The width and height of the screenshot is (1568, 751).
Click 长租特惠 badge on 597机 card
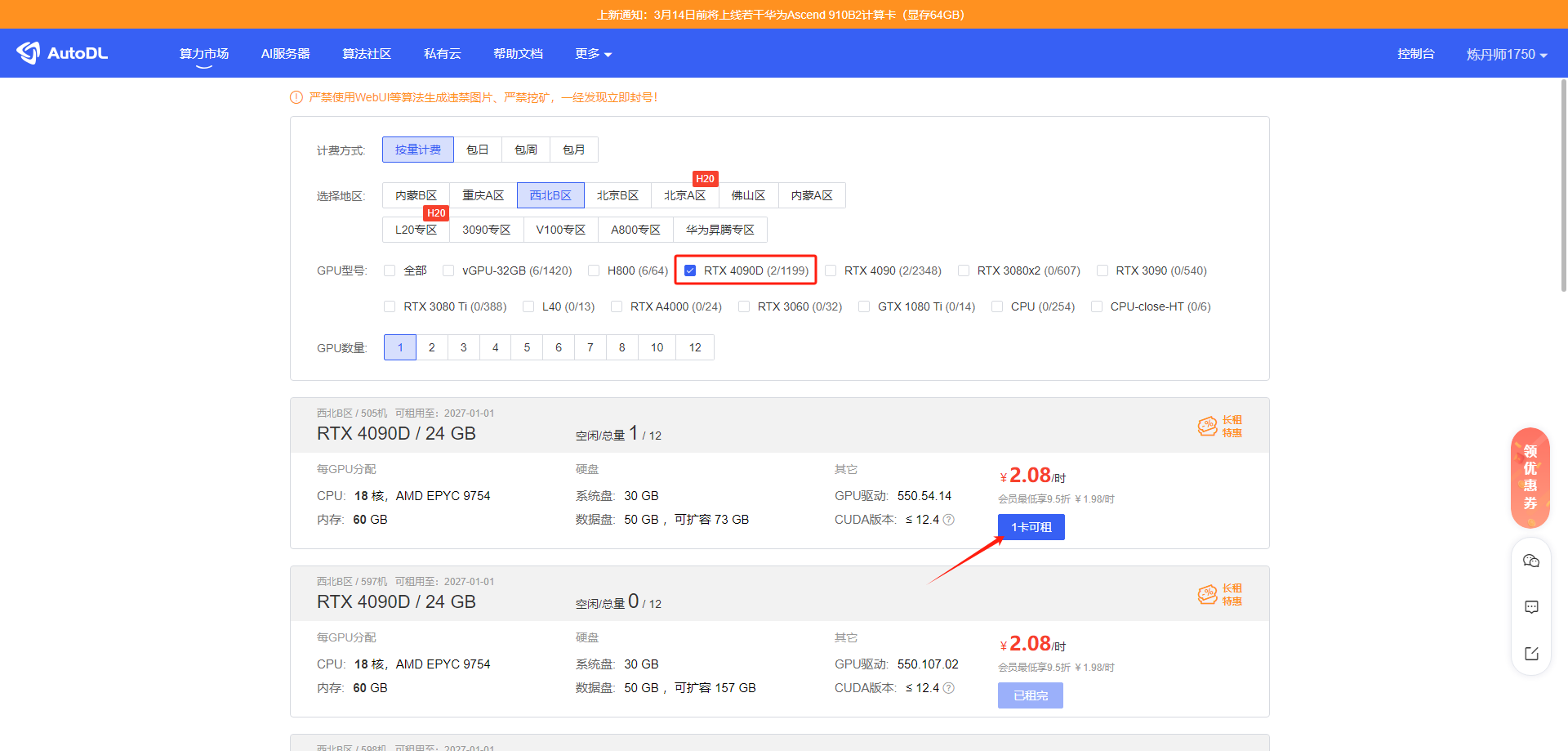coord(1220,594)
